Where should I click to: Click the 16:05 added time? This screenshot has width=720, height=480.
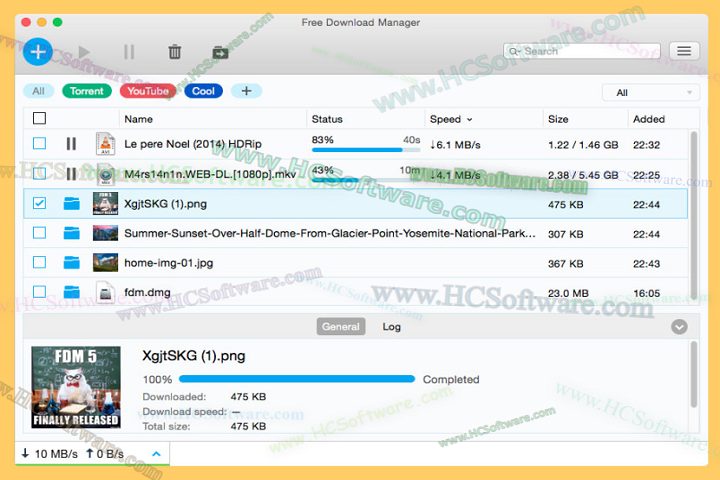[646, 293]
